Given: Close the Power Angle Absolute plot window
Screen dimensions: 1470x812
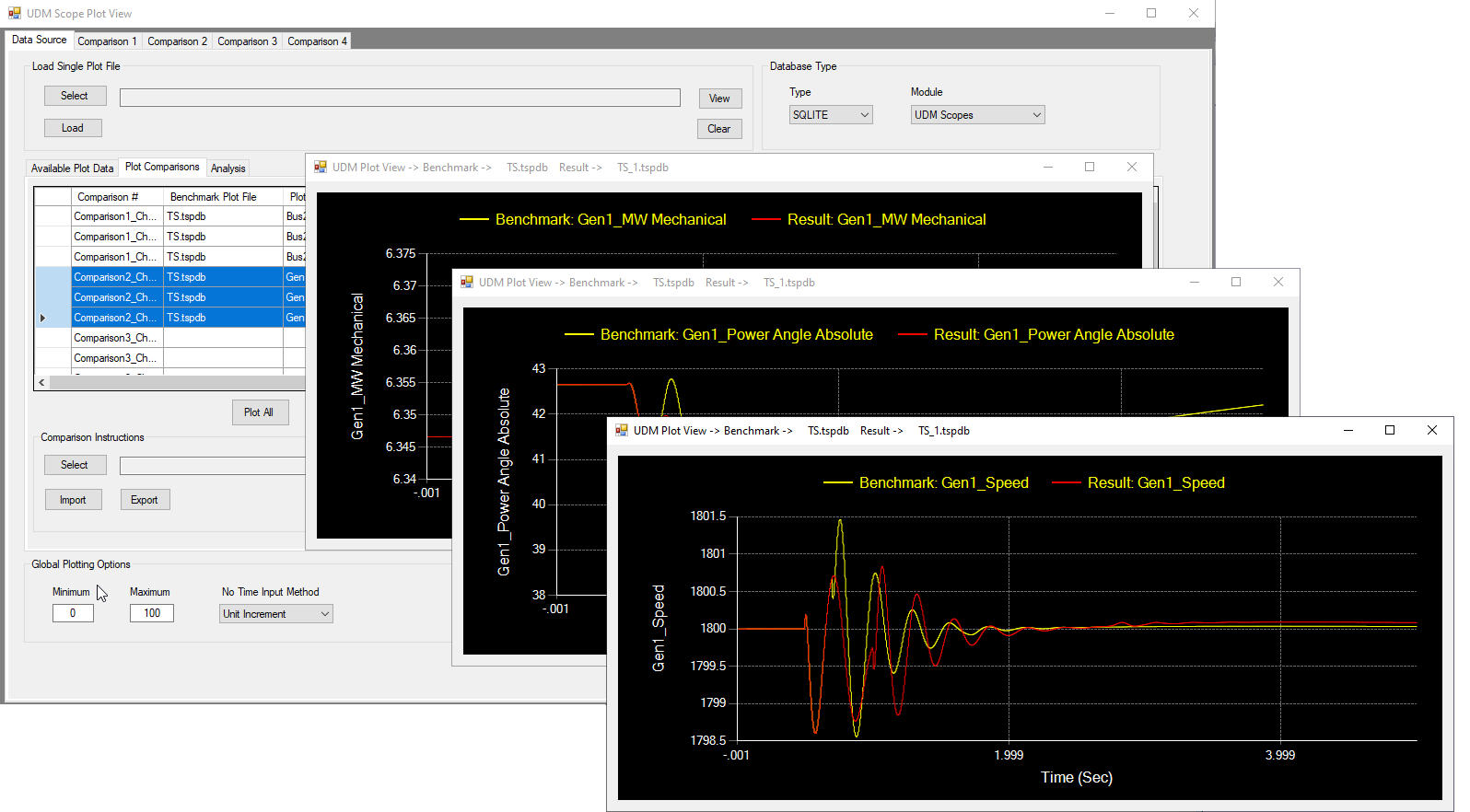Looking at the screenshot, I should point(1278,282).
